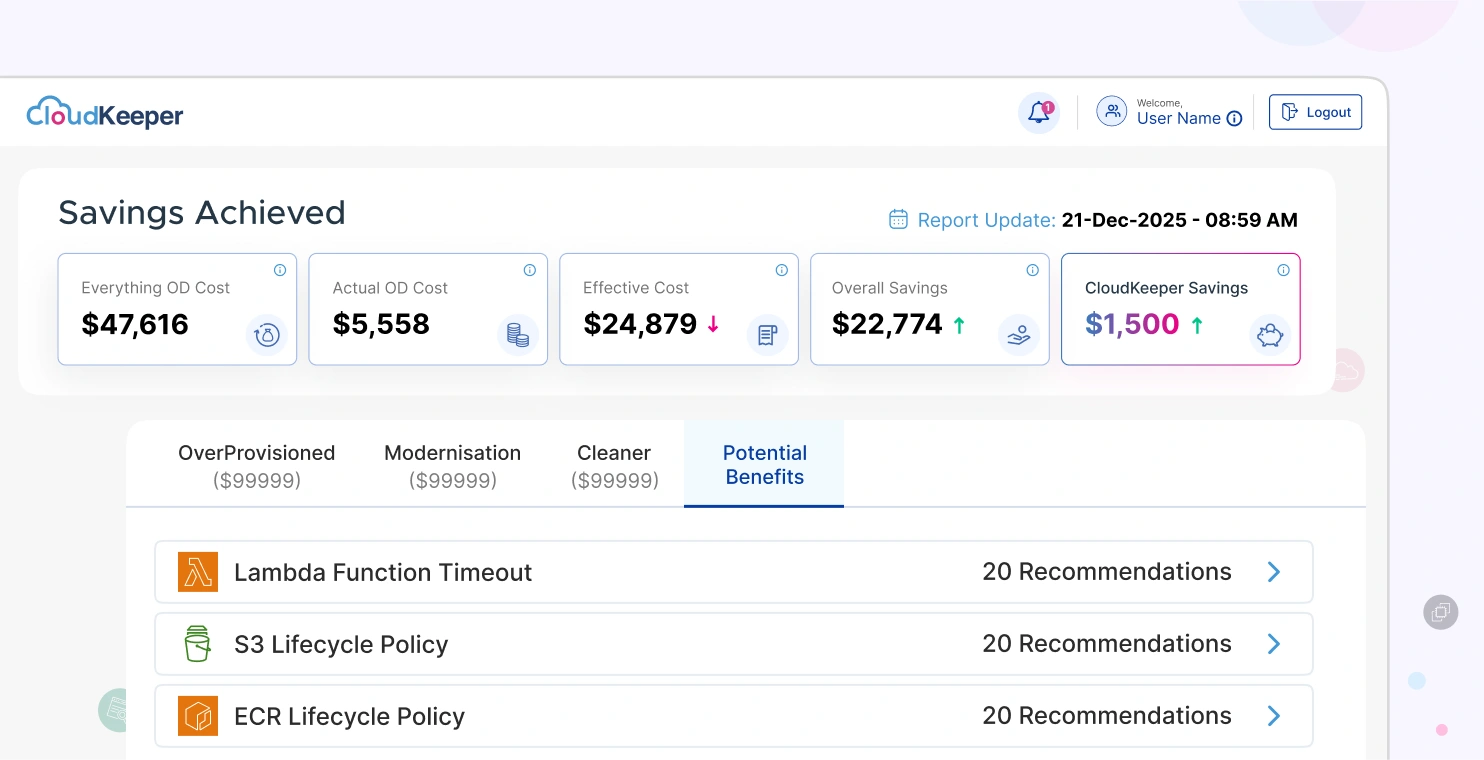Click info icon on Actual OD Cost card
Screen dimensions: 1484x760
pos(530,270)
